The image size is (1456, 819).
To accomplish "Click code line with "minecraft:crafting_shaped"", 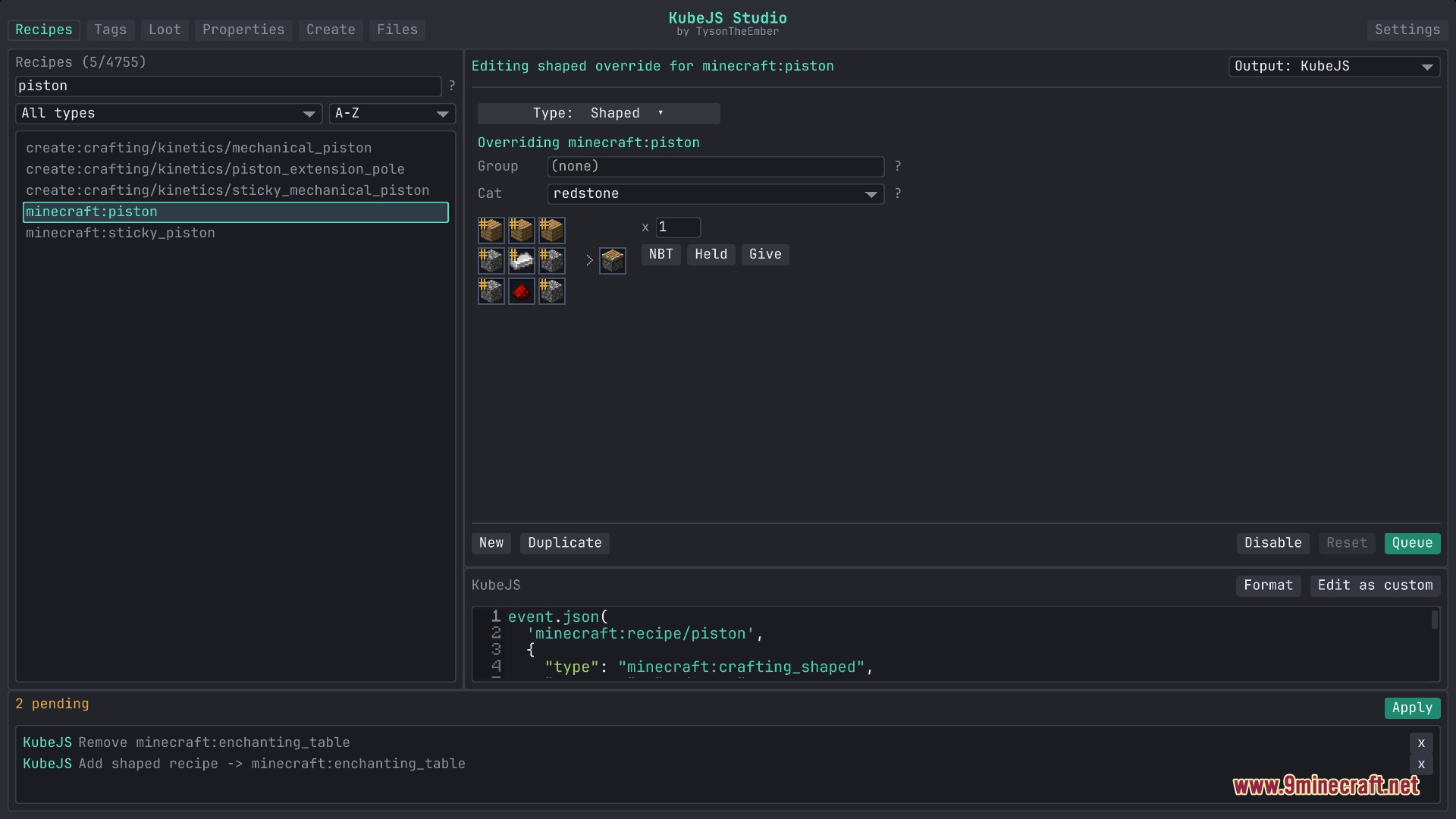I will coord(709,667).
